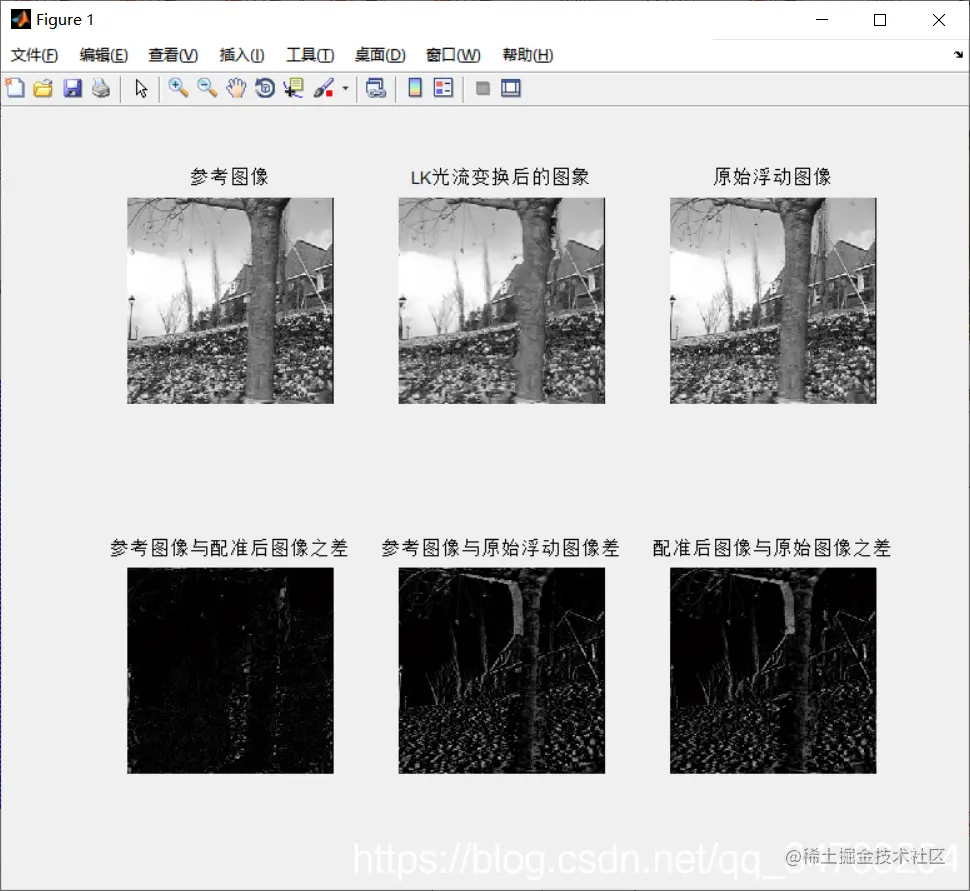This screenshot has width=970, height=891.
Task: Click the LK光流变换后的图象 image plot
Action: pyautogui.click(x=502, y=301)
